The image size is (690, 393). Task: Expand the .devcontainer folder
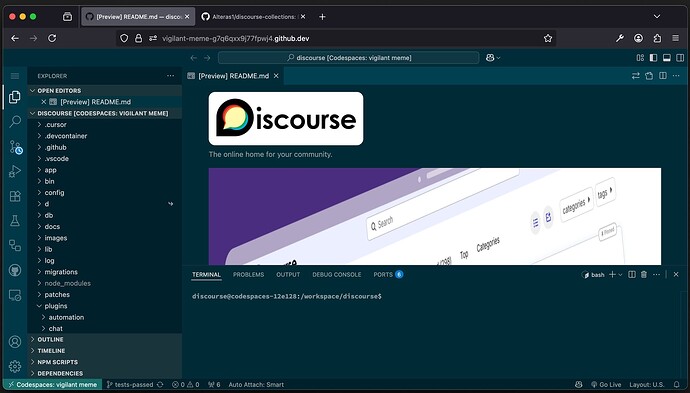(x=105, y=136)
